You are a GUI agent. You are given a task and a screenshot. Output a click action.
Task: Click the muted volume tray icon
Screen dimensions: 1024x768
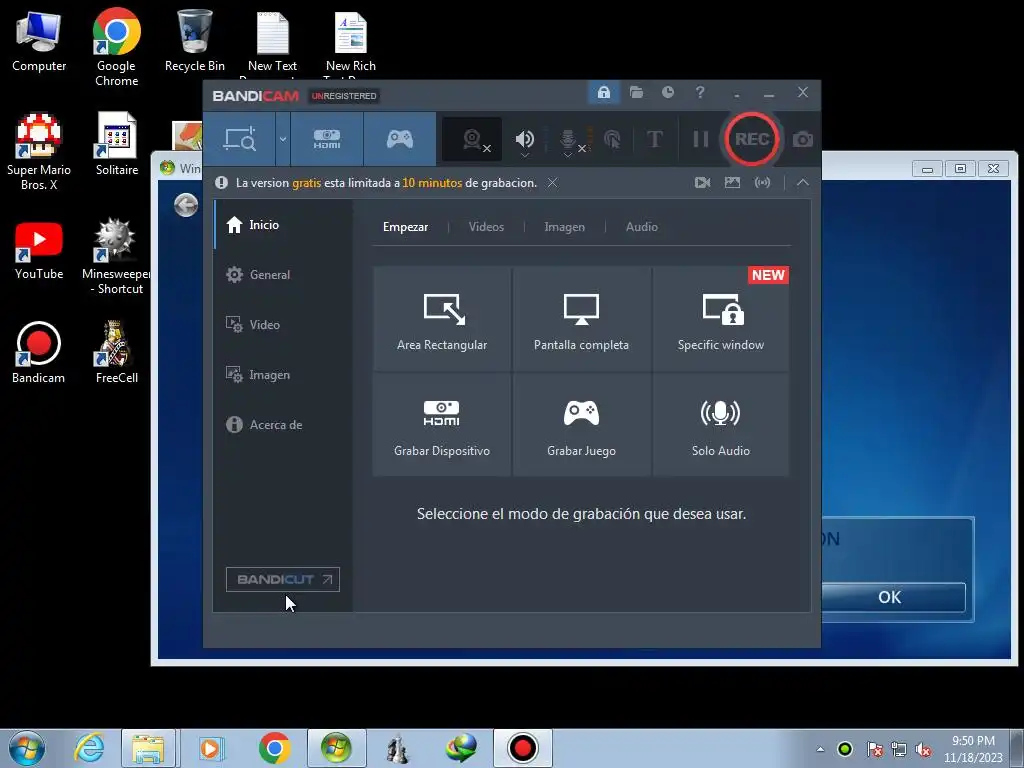pyautogui.click(x=923, y=749)
